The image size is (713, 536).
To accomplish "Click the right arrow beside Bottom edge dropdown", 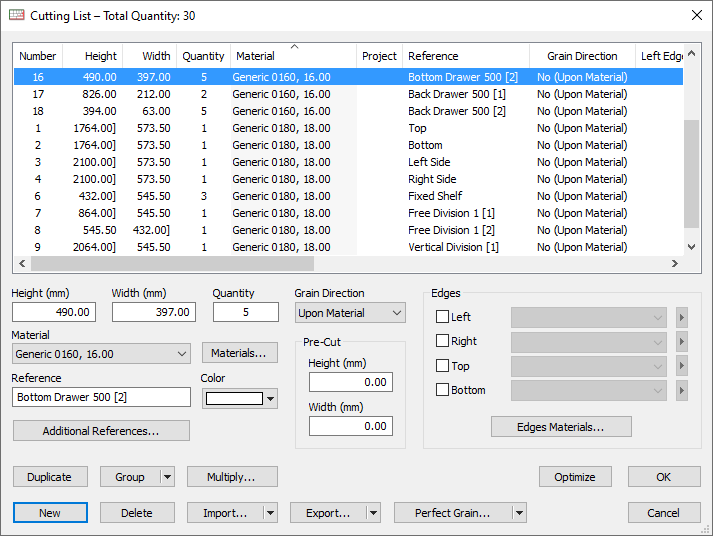I will (682, 390).
